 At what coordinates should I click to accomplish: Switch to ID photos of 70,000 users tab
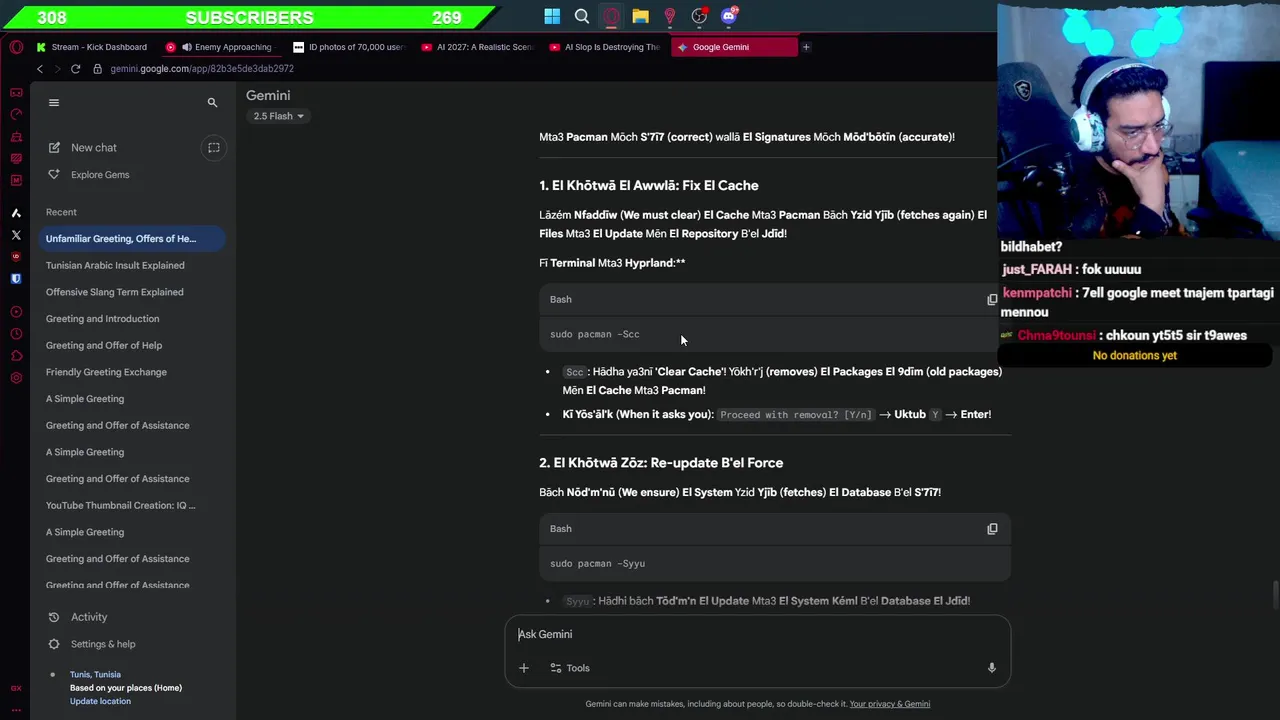350,47
